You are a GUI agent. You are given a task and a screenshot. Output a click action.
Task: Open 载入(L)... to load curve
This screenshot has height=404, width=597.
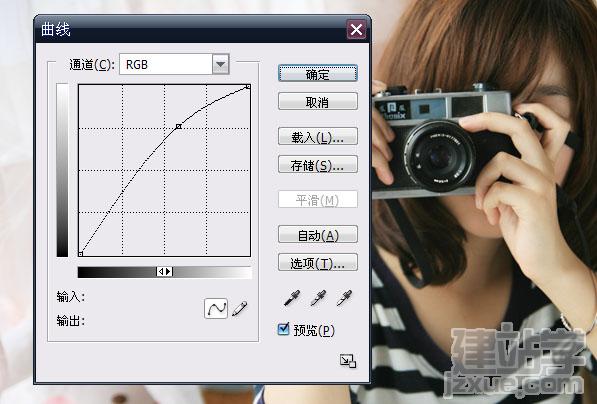[x=318, y=137]
